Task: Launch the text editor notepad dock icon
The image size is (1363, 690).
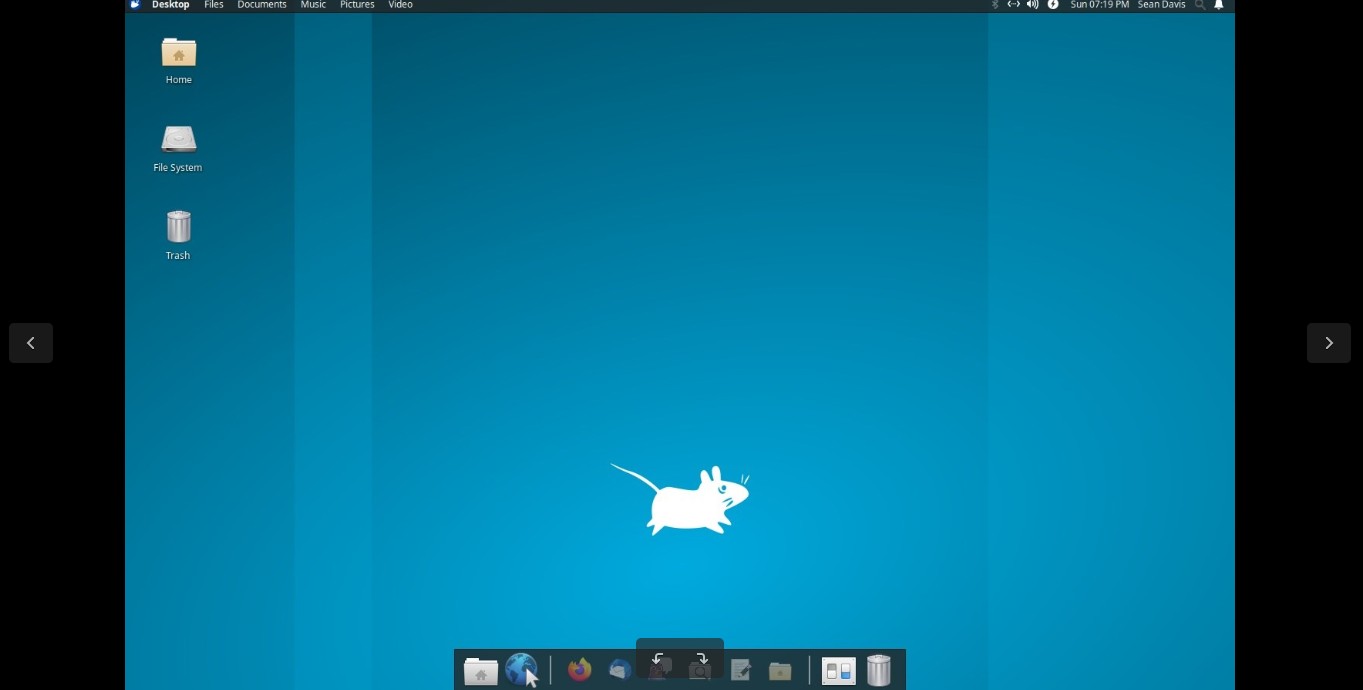Action: pyautogui.click(x=741, y=670)
